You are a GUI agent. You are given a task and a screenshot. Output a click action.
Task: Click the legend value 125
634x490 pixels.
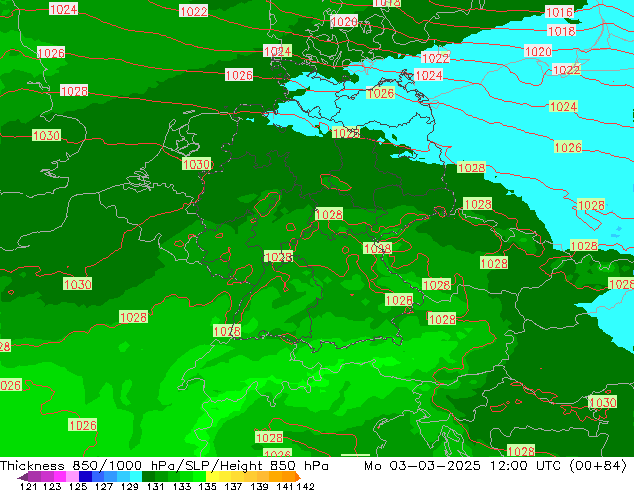click(x=78, y=486)
